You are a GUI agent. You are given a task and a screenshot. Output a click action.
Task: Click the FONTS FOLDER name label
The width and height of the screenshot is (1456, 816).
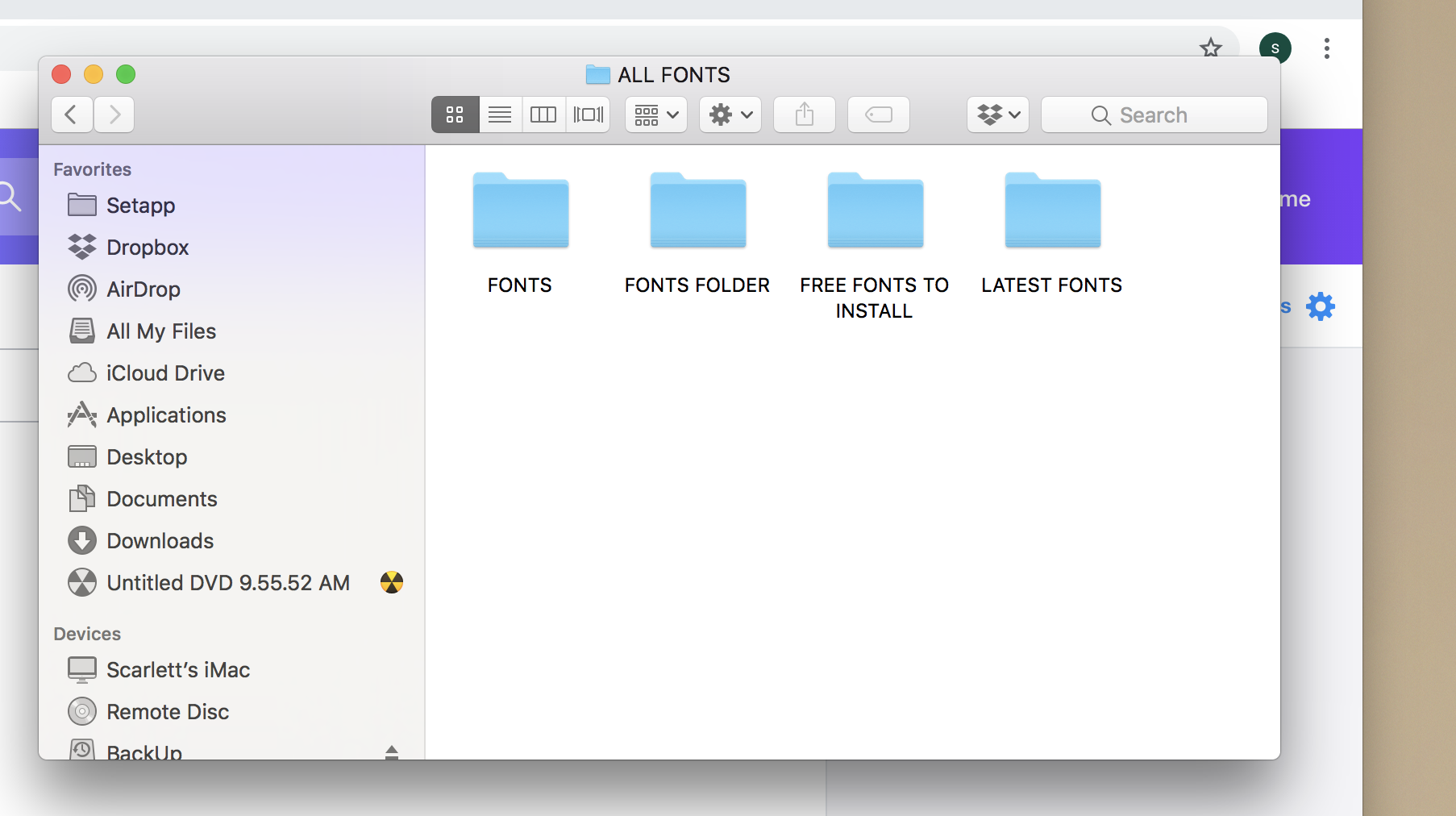tap(697, 285)
